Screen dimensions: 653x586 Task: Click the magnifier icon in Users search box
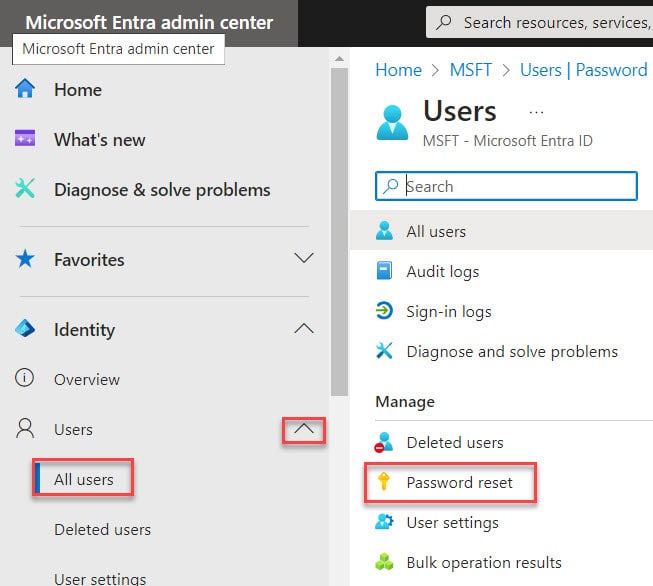point(391,186)
